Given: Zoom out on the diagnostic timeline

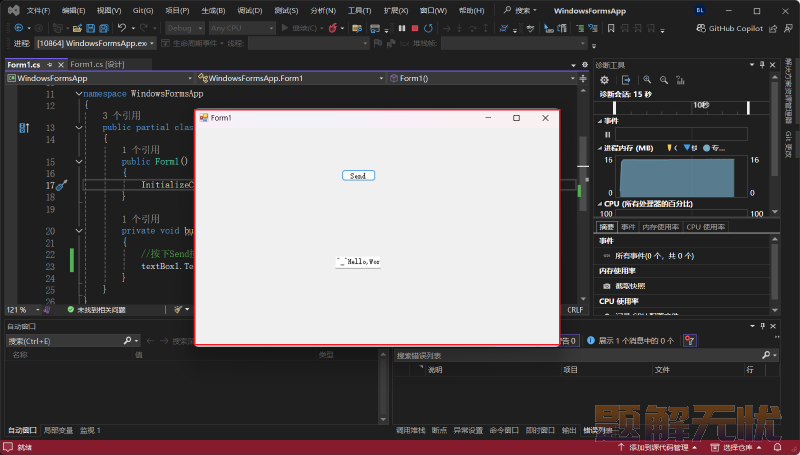Looking at the screenshot, I should point(664,80).
